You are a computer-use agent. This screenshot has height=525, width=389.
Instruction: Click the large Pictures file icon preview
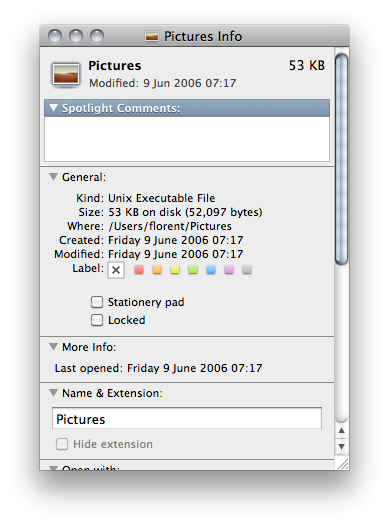pos(66,74)
